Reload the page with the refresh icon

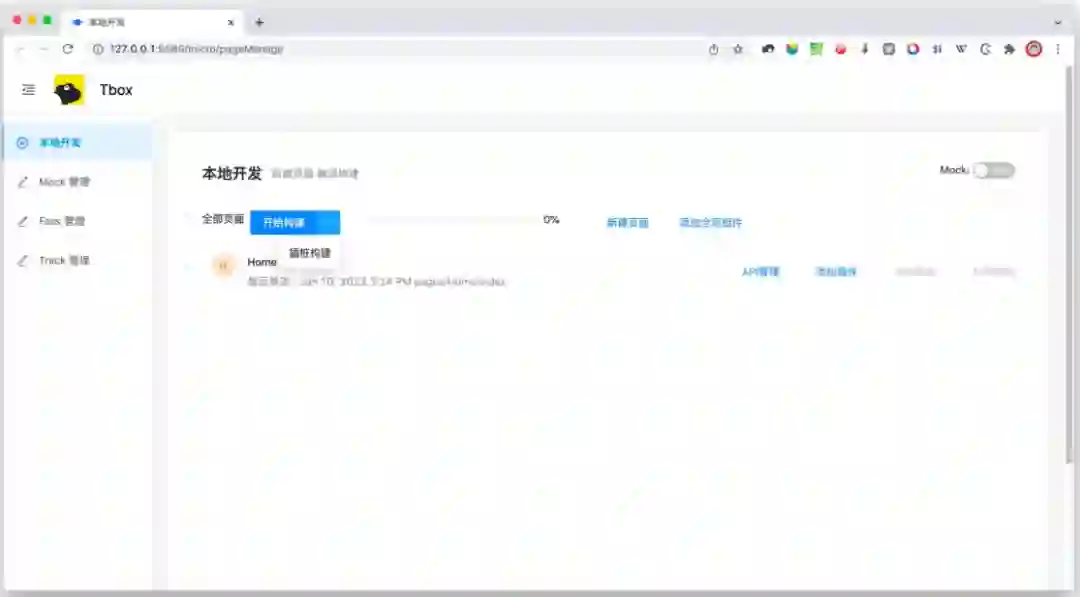pos(68,49)
